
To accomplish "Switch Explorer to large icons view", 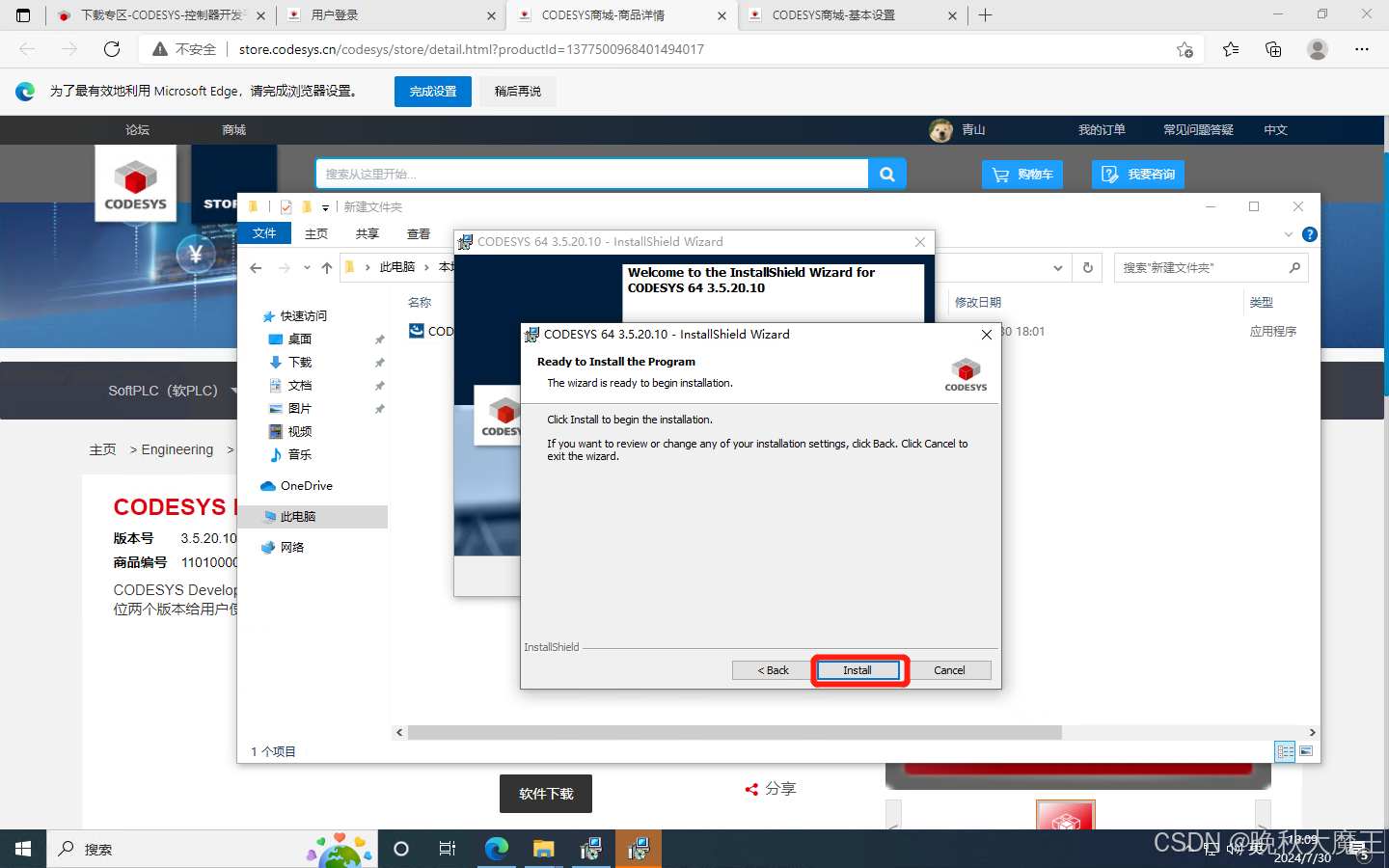I will (x=1306, y=751).
